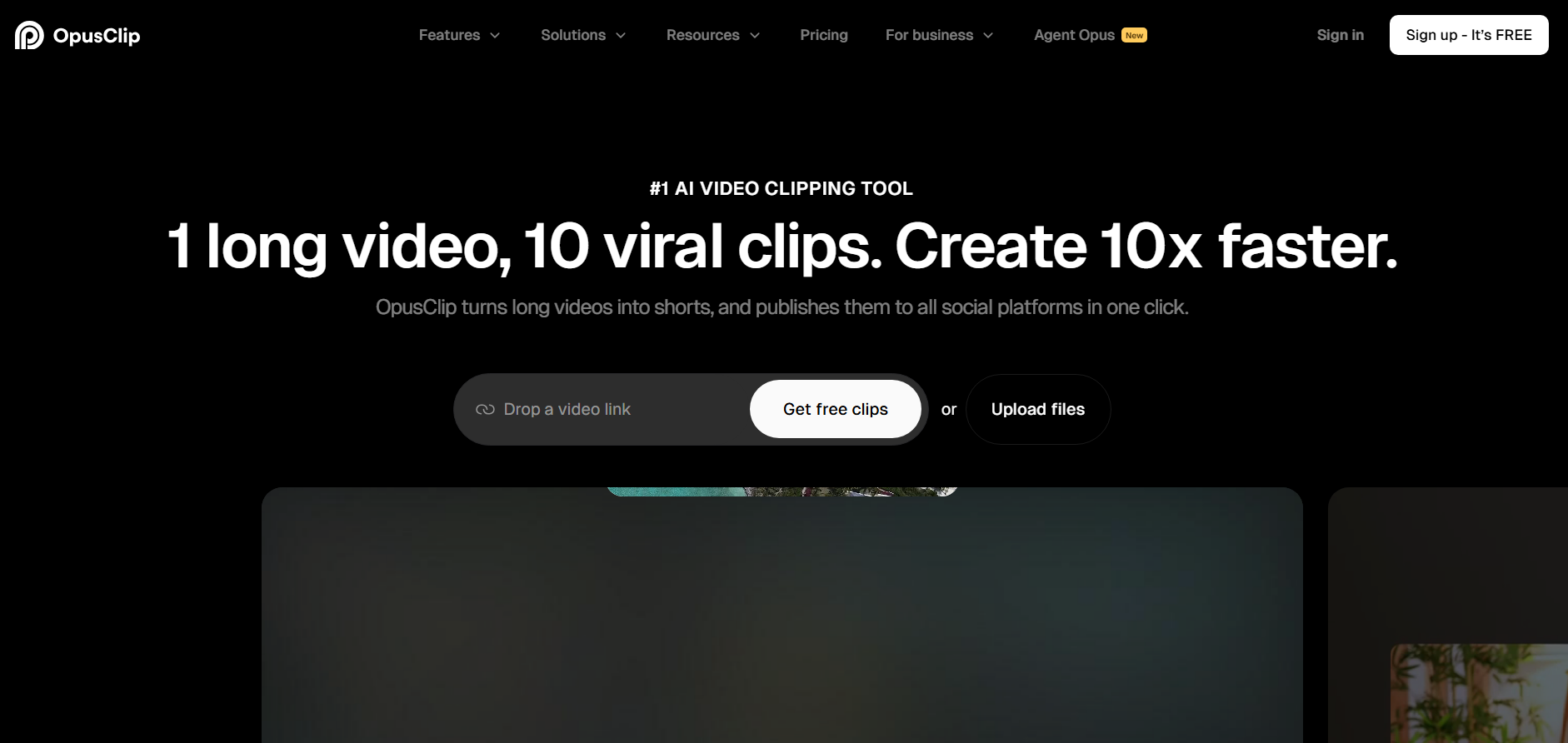Open the For business menu

(929, 35)
